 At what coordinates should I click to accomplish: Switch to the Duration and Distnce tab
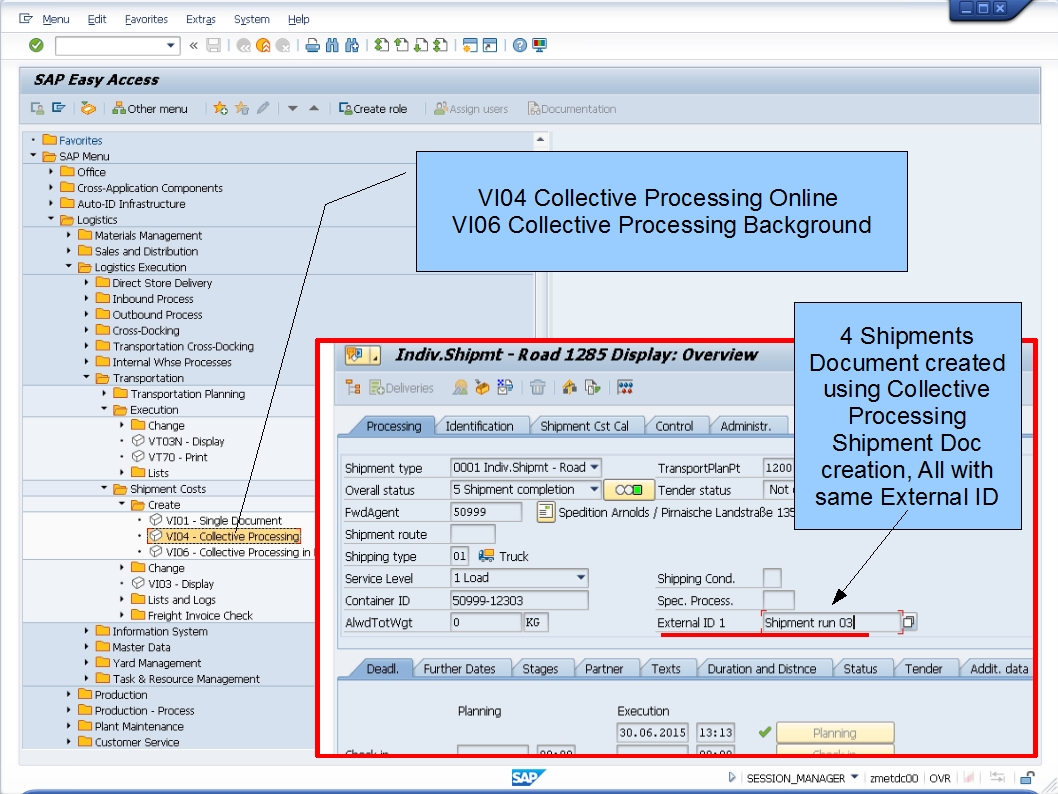(762, 669)
